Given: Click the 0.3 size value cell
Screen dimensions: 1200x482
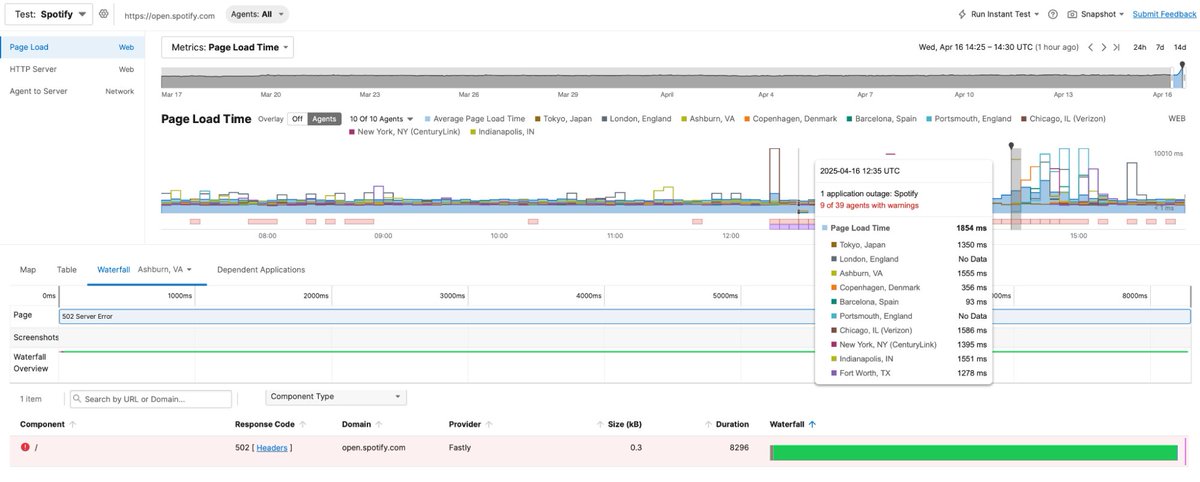Looking at the screenshot, I should tap(636, 447).
